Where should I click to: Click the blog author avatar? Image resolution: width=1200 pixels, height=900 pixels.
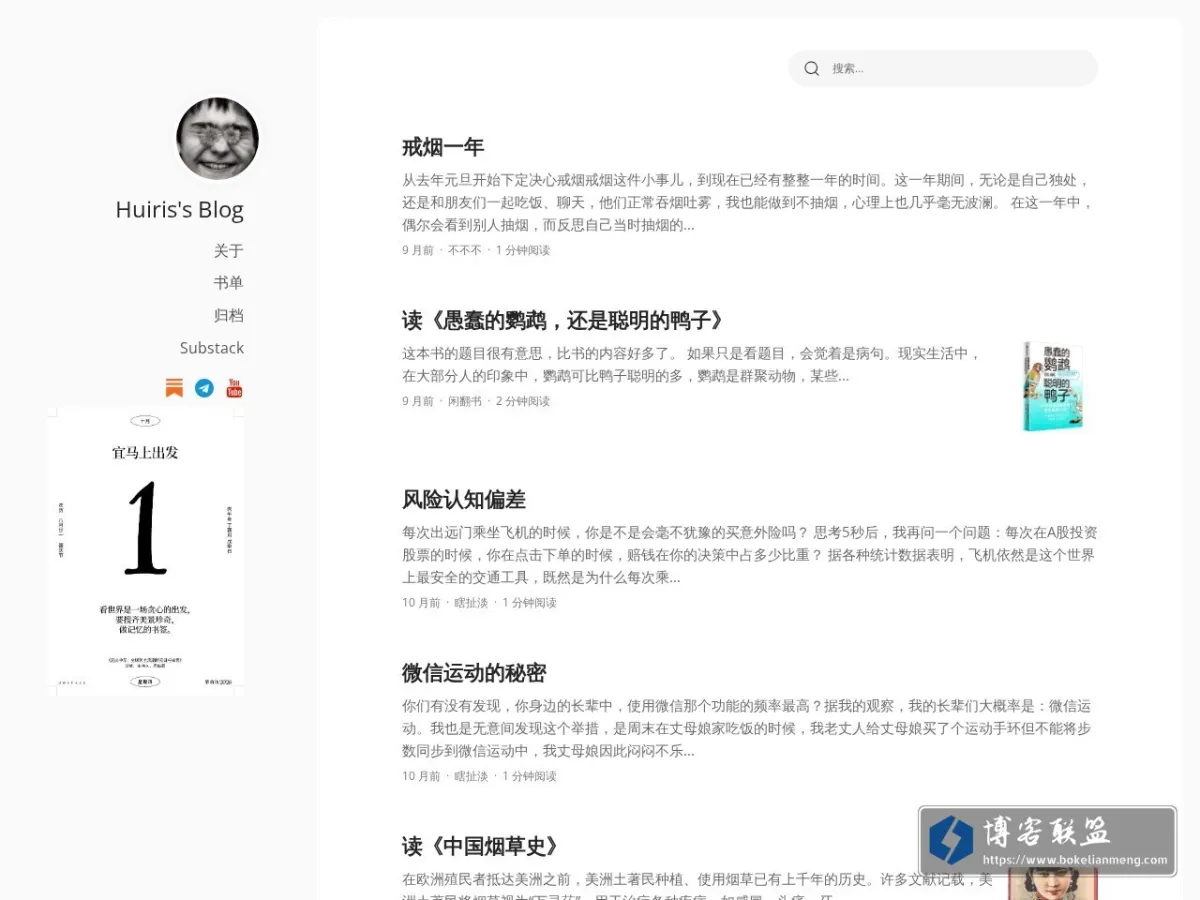tap(218, 139)
